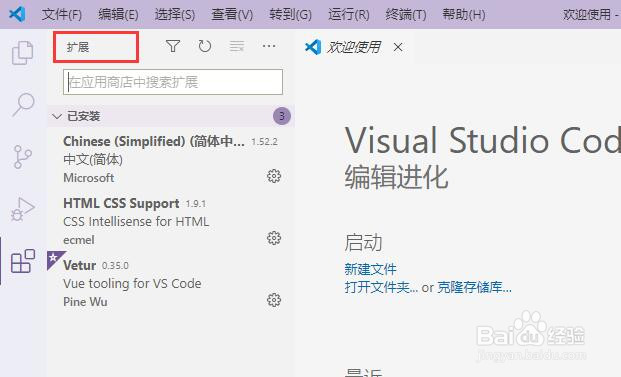Open the 转到(G) menu
The height and width of the screenshot is (377, 621).
tap(290, 15)
